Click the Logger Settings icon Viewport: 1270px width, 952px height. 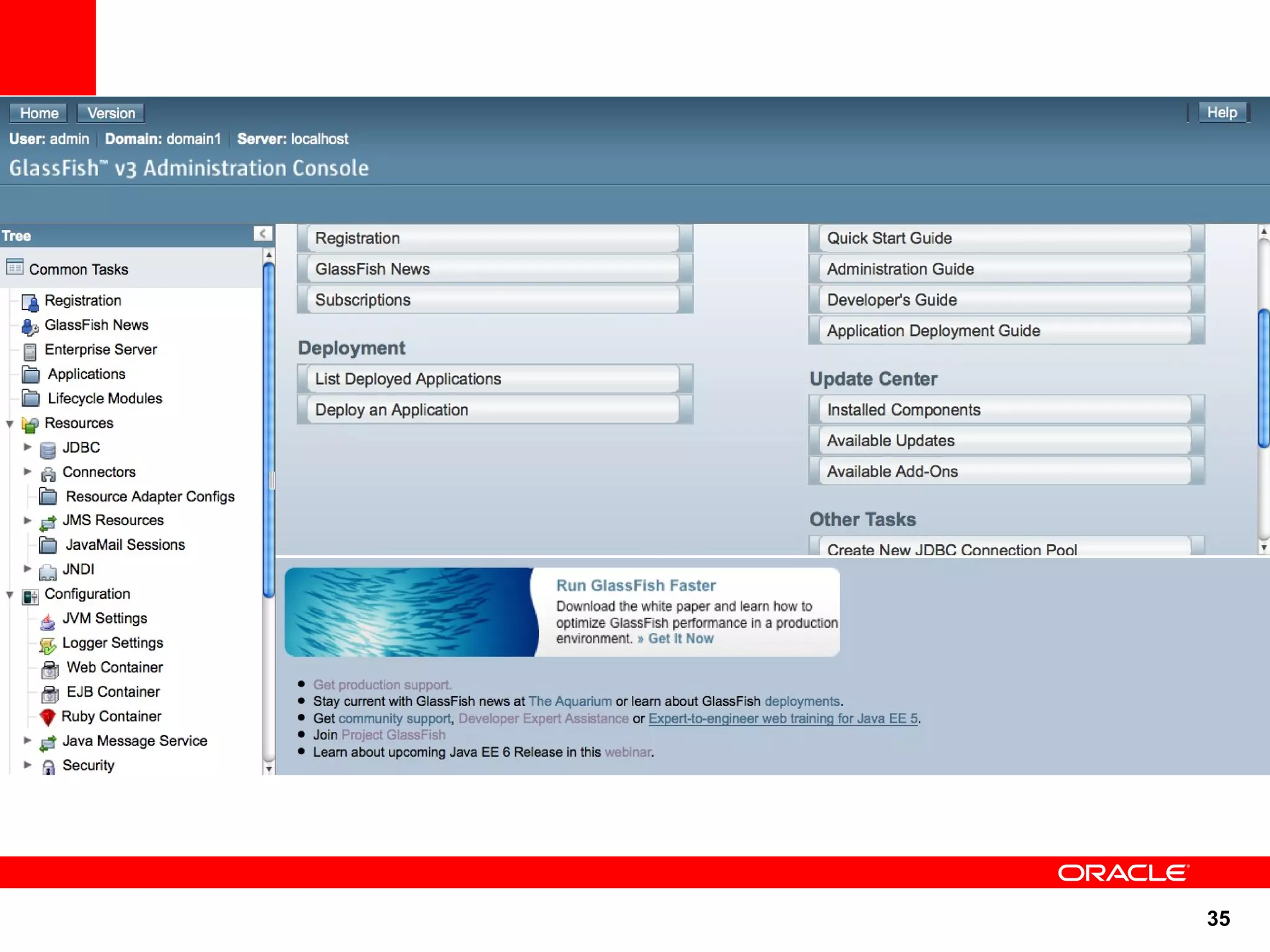pyautogui.click(x=48, y=645)
